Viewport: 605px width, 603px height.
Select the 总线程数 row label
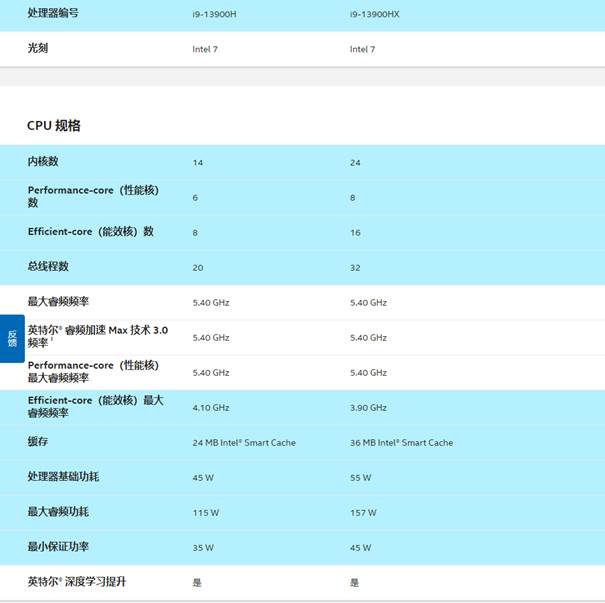[x=48, y=266]
